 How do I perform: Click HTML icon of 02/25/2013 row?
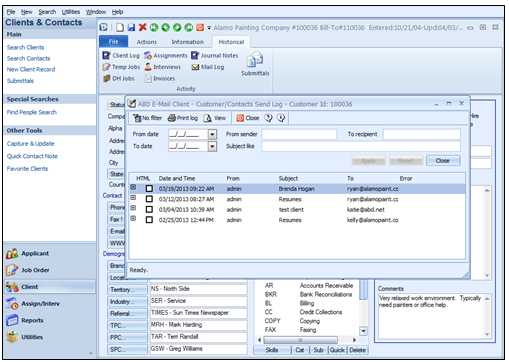133,218
